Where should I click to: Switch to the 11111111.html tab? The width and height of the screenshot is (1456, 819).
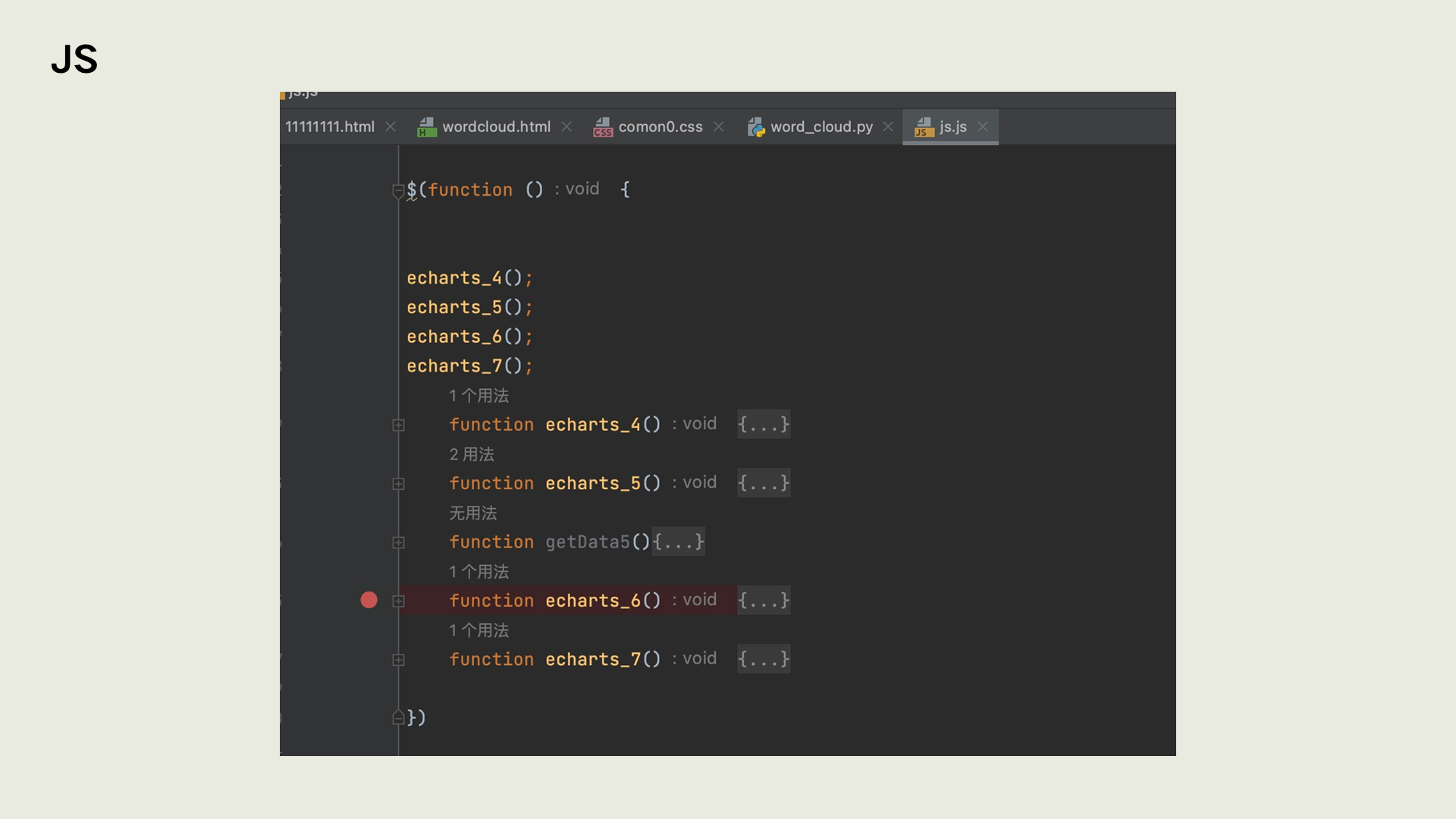tap(330, 127)
